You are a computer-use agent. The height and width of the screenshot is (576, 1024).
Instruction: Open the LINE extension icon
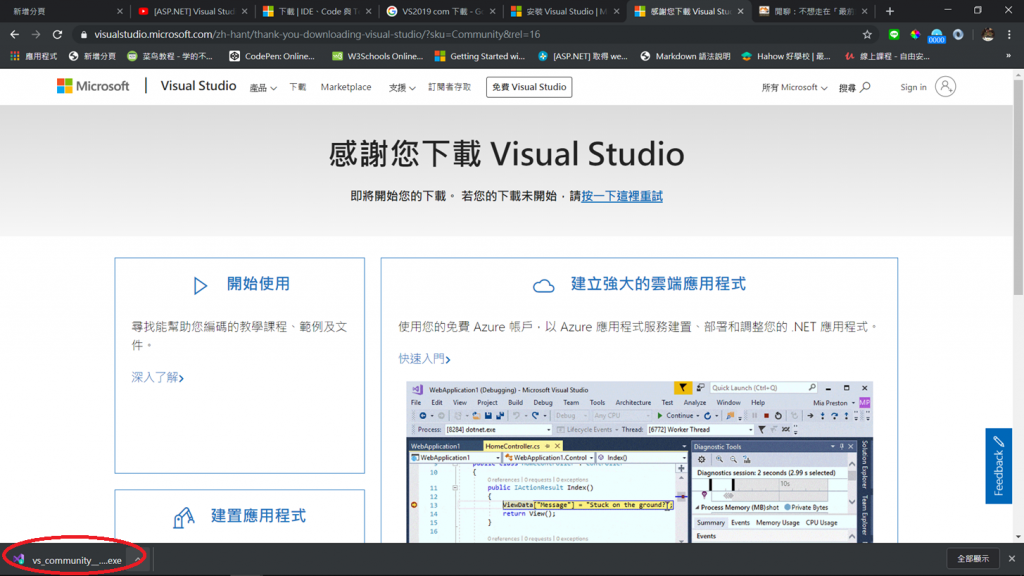tap(894, 35)
